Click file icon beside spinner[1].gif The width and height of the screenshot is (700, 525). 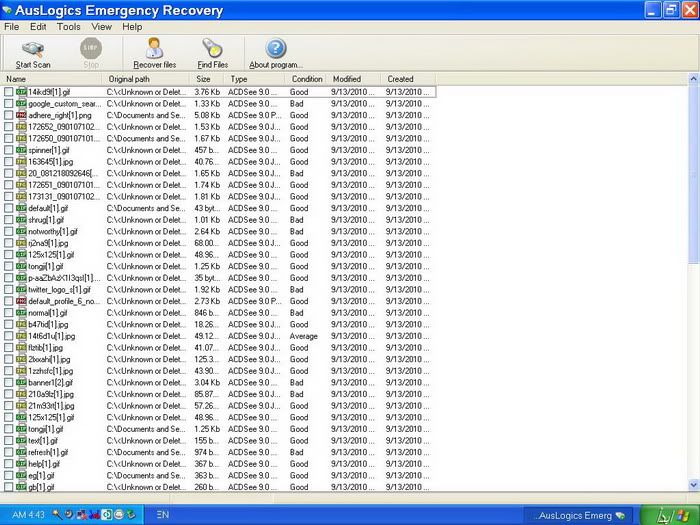21,150
